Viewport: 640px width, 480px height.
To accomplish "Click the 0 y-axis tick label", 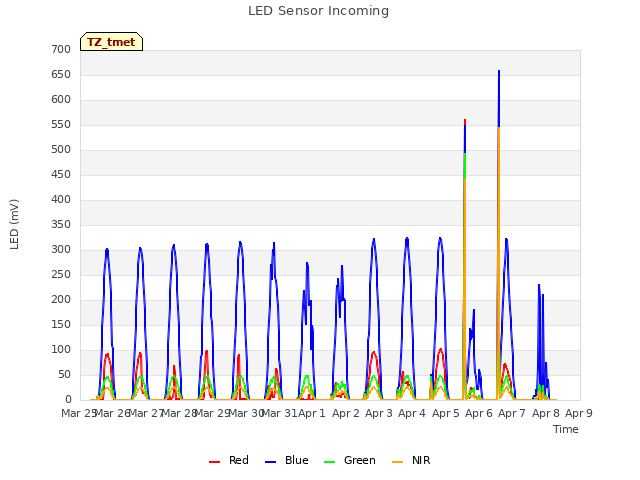I will (68, 399).
